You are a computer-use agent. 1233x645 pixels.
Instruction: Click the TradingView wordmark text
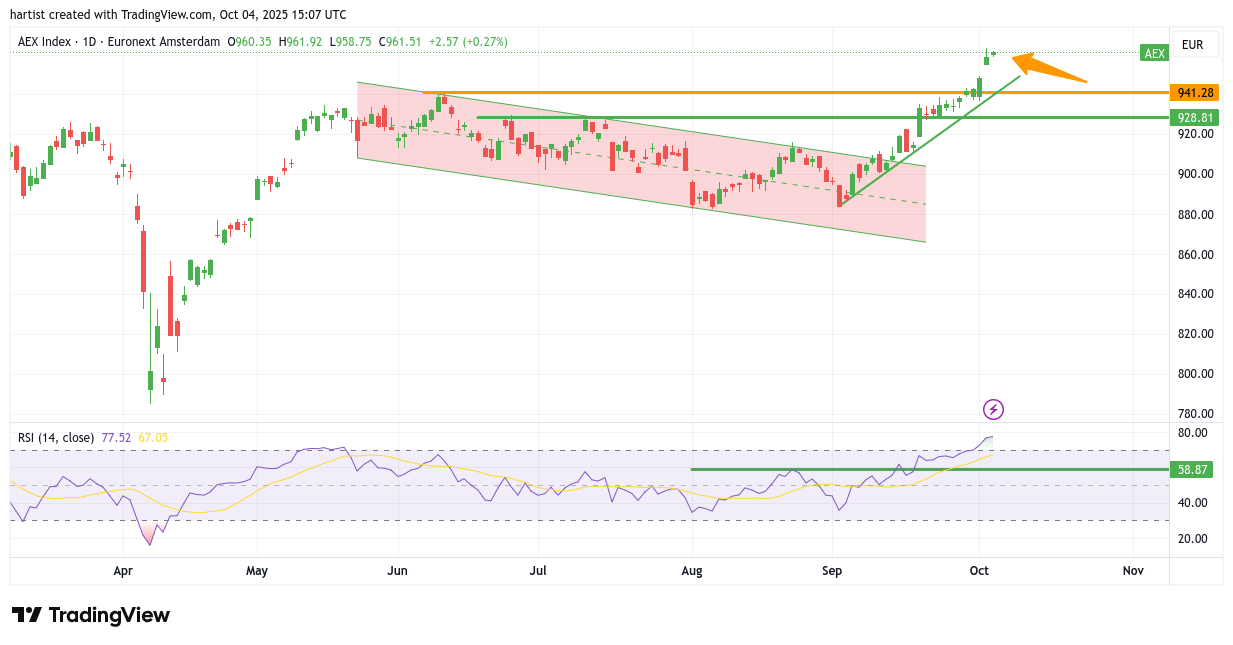click(109, 615)
